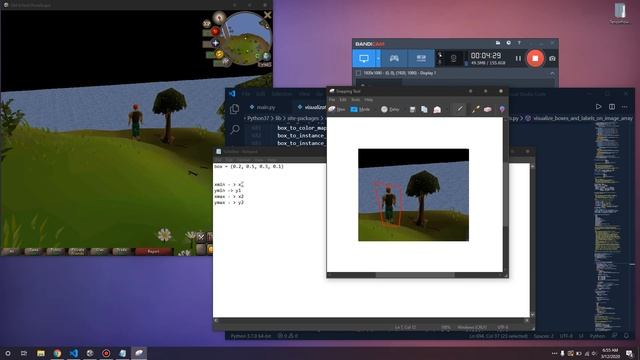
Task: Stop the Bandicam recording
Action: (x=535, y=58)
